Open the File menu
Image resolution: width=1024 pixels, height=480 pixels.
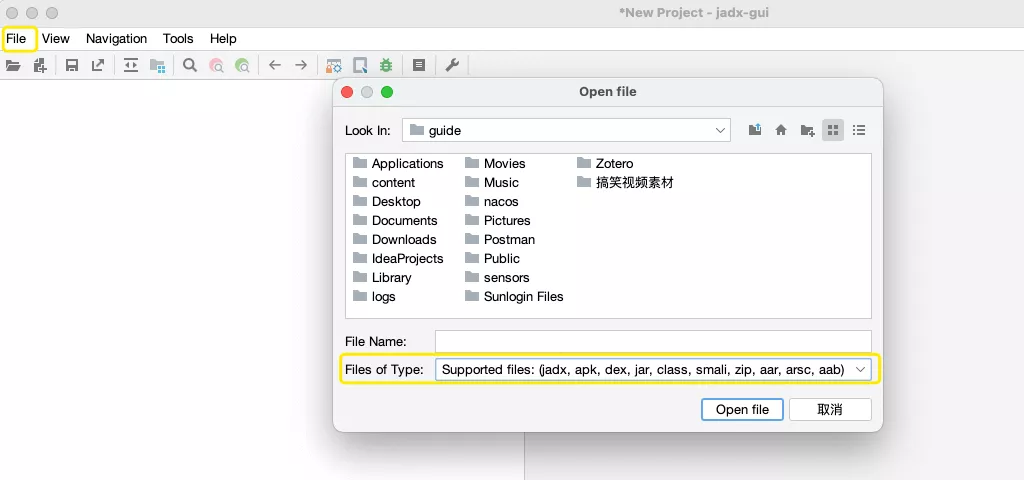(x=16, y=39)
